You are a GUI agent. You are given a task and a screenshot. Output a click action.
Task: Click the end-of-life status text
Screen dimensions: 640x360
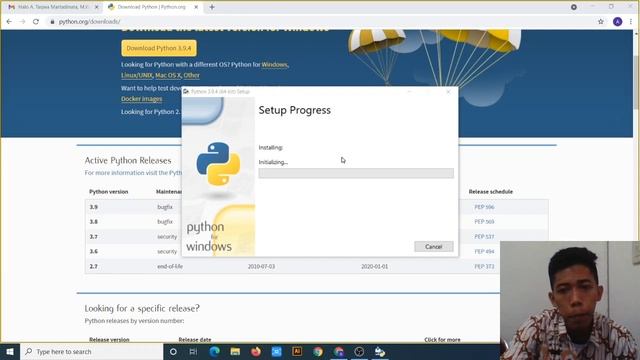(x=170, y=266)
